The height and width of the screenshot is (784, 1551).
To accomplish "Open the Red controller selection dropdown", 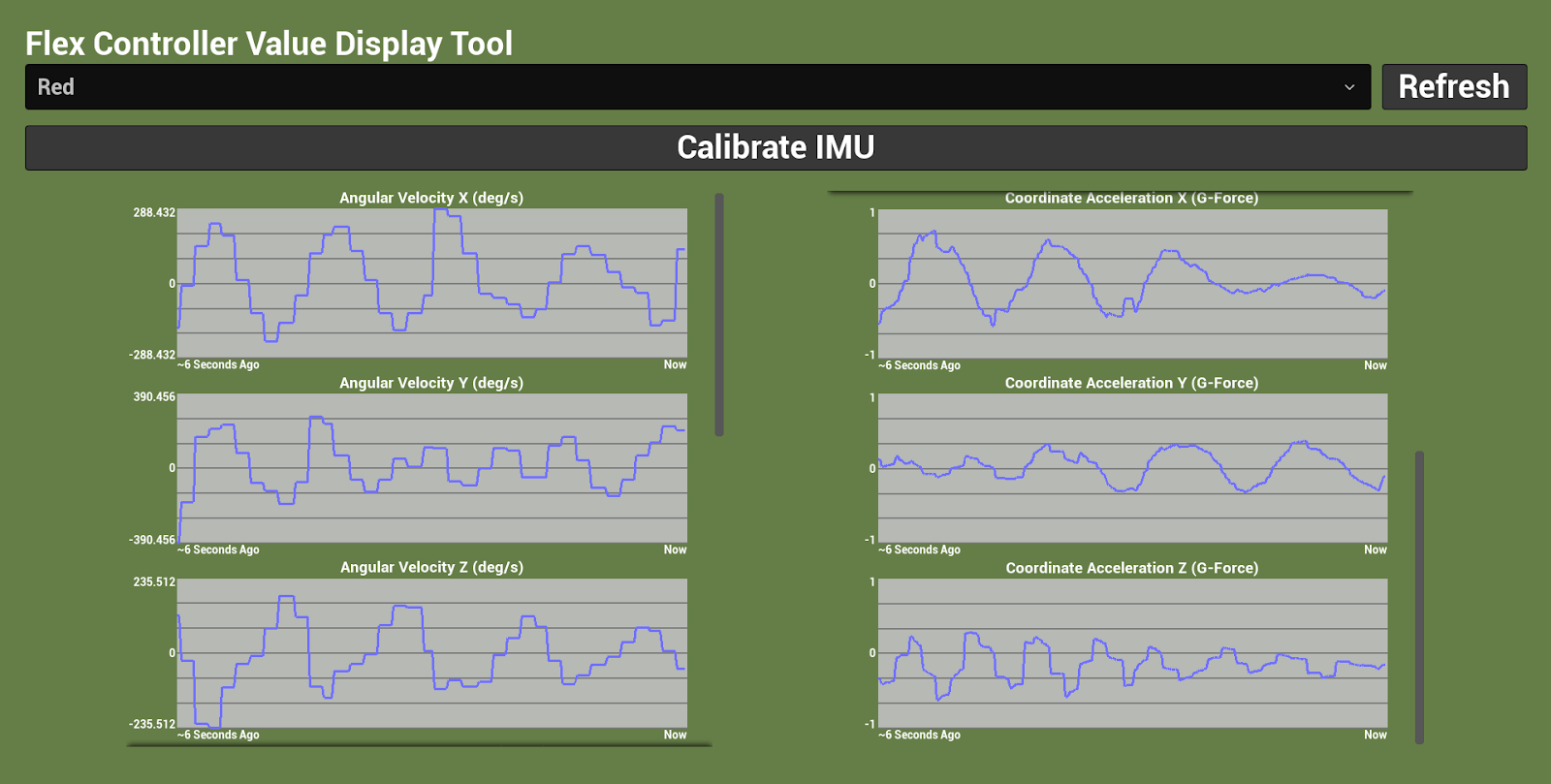I will click(x=696, y=87).
